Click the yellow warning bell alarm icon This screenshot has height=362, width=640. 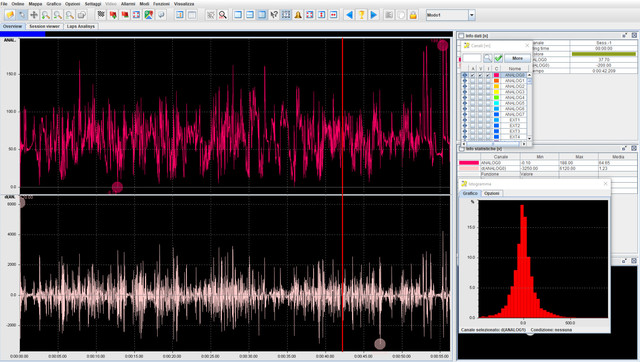point(298,15)
